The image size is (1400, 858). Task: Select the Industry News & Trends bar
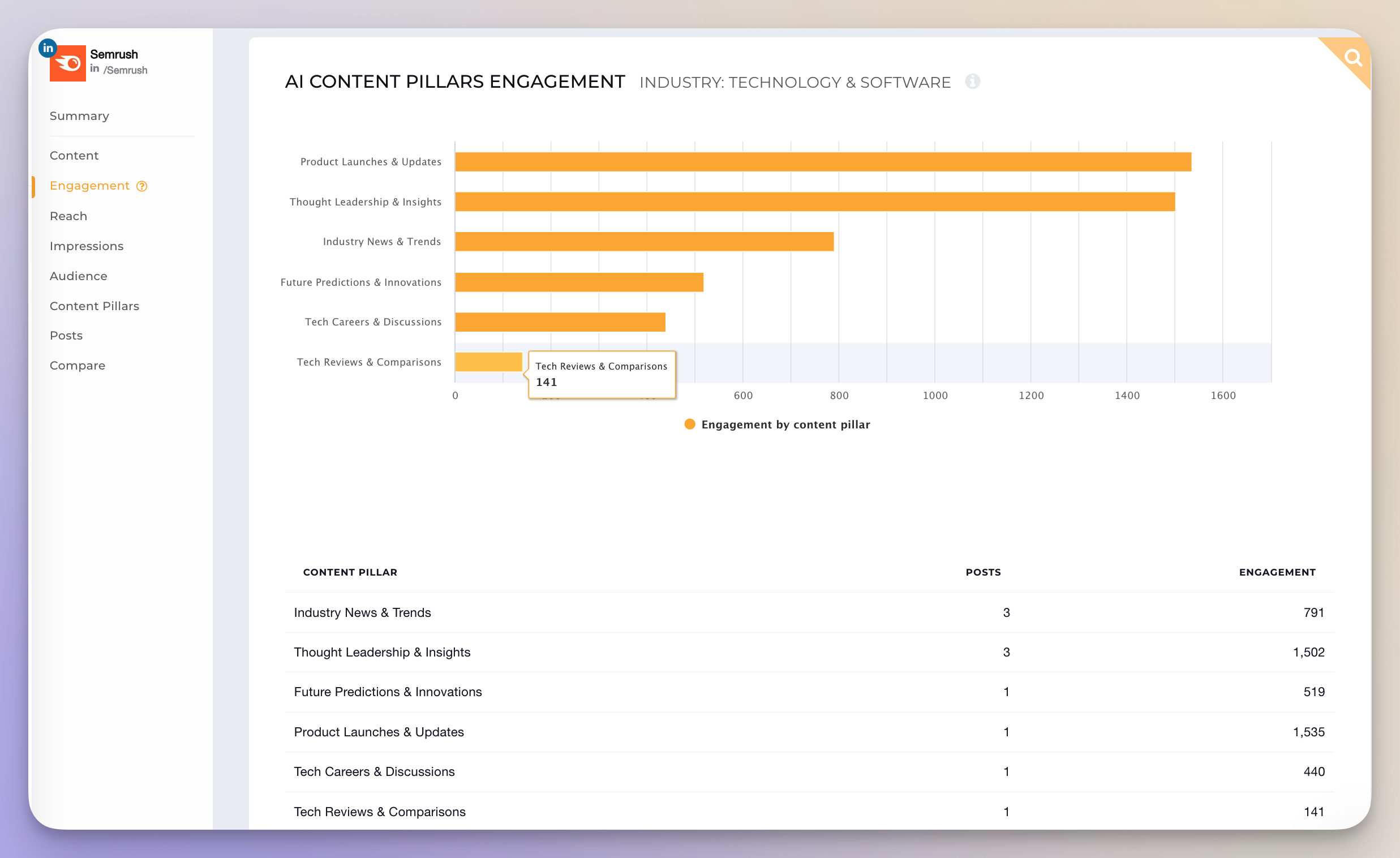[645, 242]
